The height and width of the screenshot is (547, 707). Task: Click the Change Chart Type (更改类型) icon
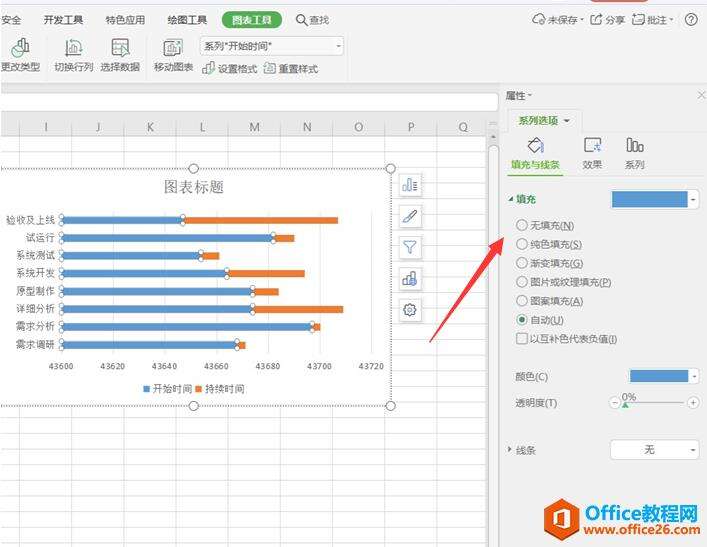[21, 48]
